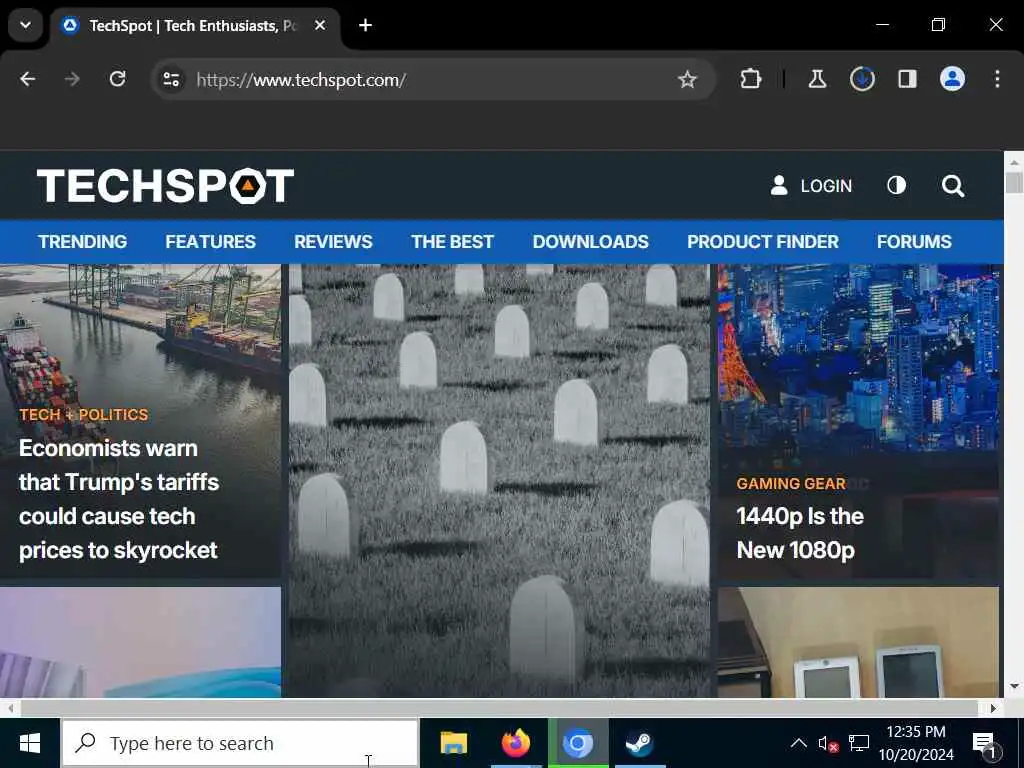The height and width of the screenshot is (768, 1024).
Task: Open site search magnifier icon
Action: (x=953, y=186)
